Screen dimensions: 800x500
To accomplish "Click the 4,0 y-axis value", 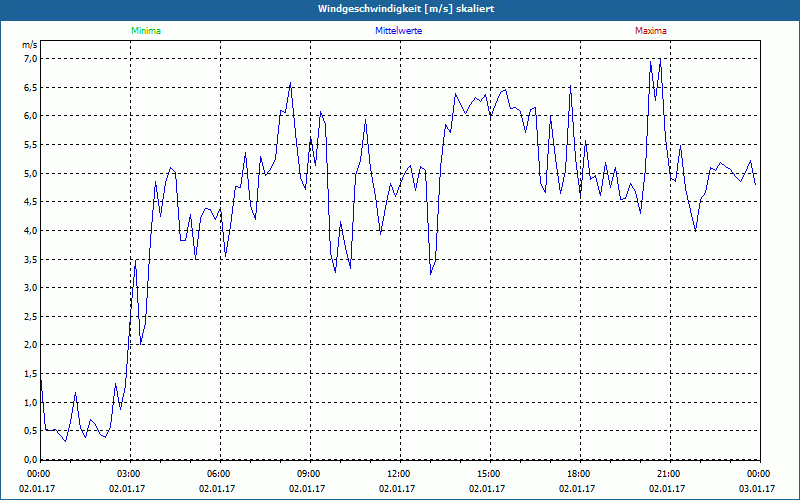I will 31,231.
